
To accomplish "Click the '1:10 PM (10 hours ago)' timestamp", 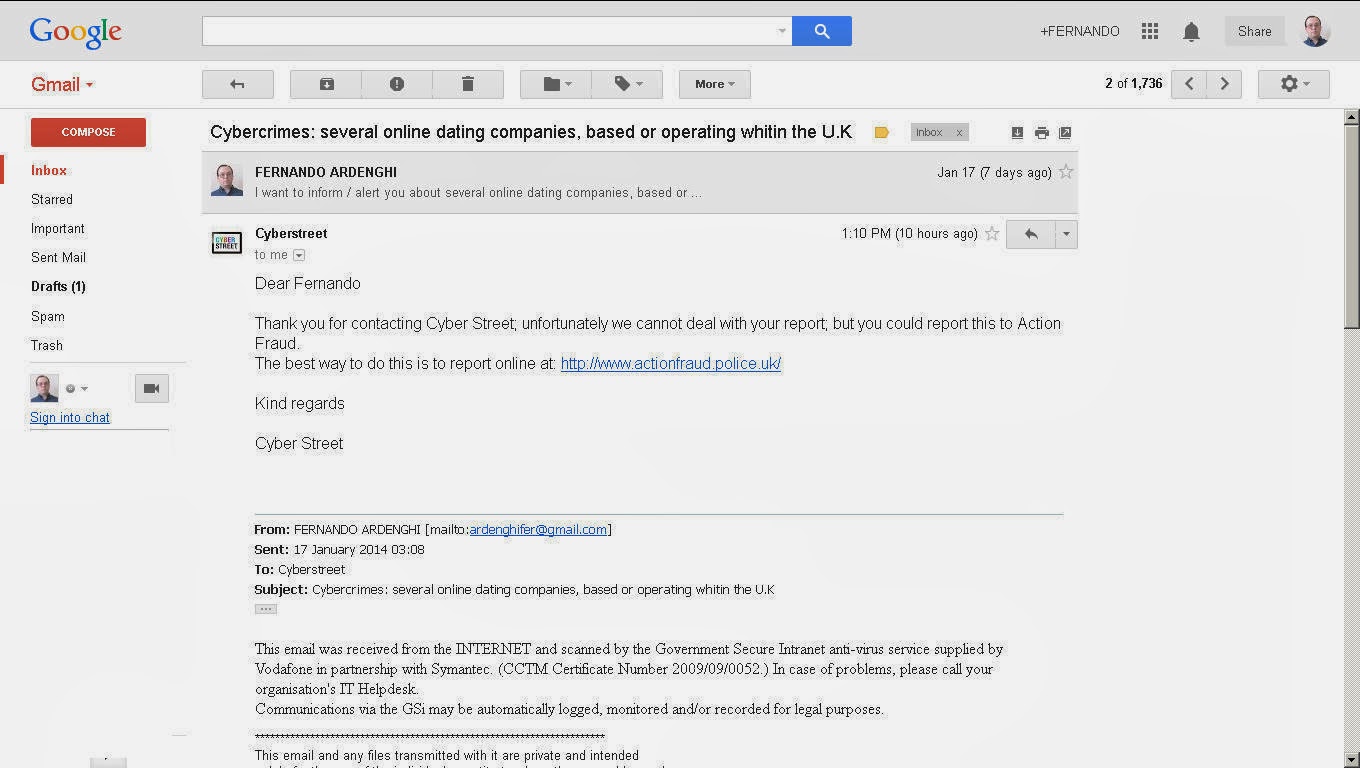I will point(909,233).
